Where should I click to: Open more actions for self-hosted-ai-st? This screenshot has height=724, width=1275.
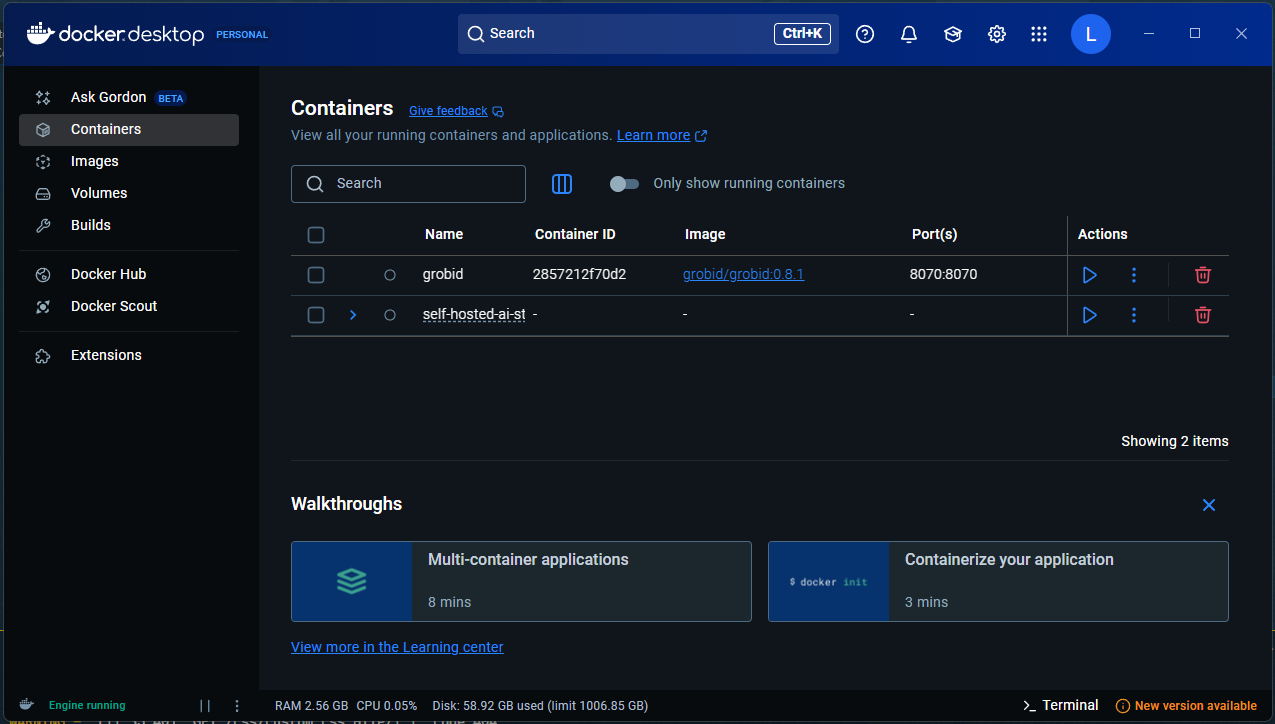(1134, 315)
